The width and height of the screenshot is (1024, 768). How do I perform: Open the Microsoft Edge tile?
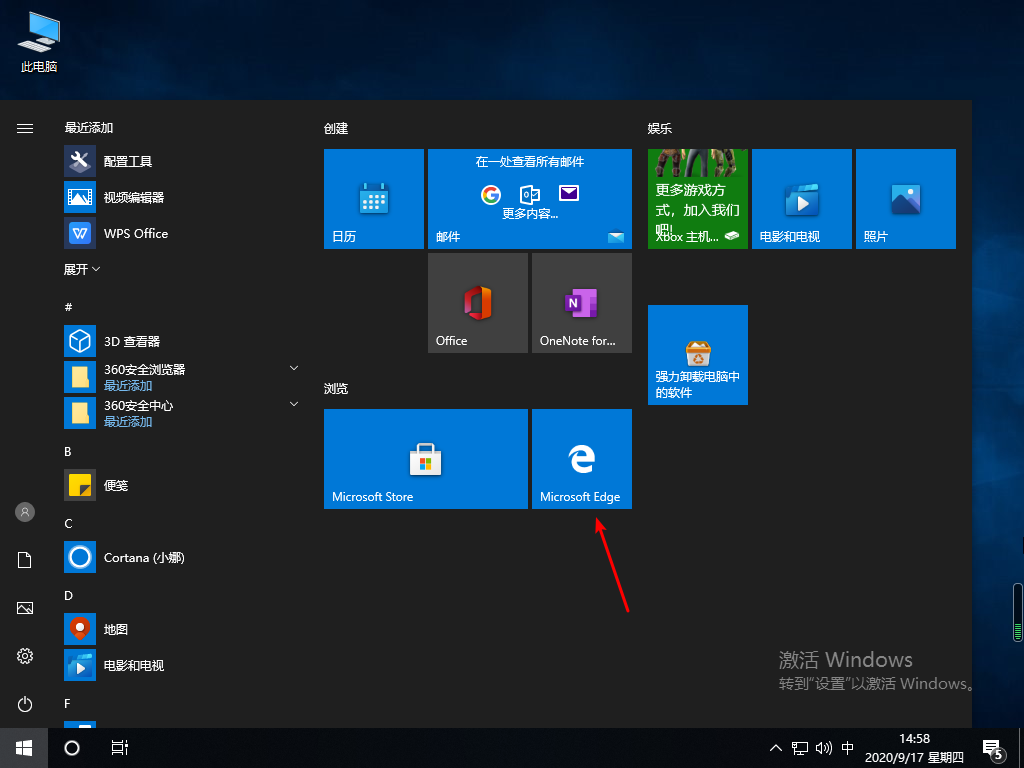point(581,459)
